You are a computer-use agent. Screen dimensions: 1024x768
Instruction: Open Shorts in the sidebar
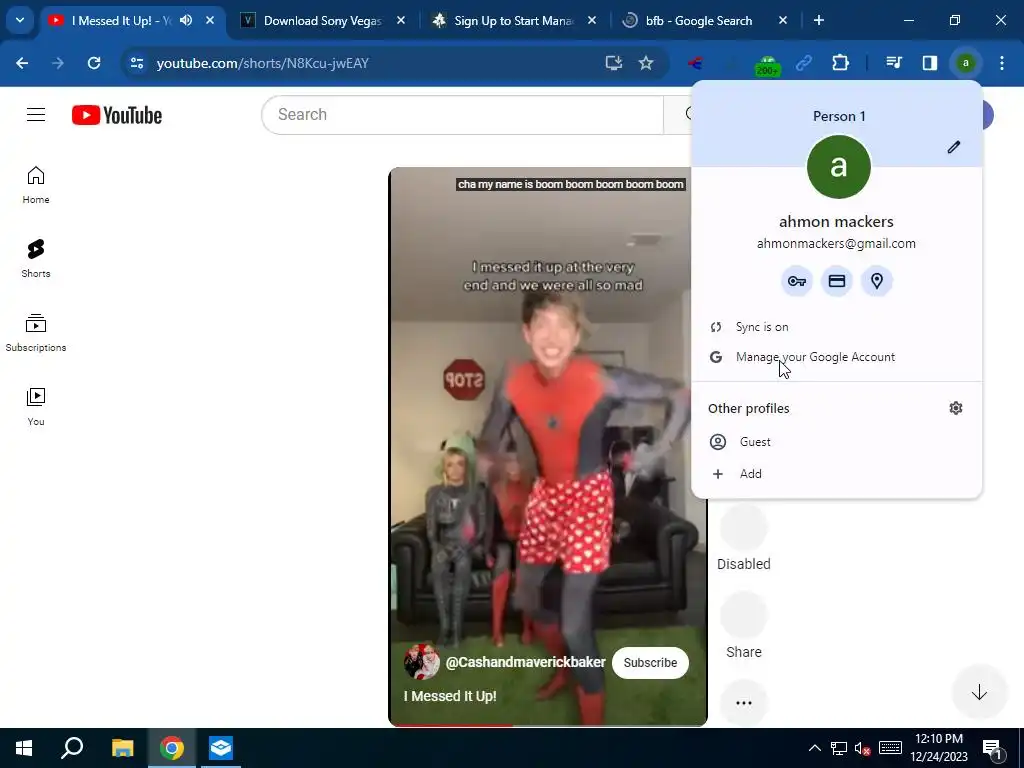click(x=36, y=259)
